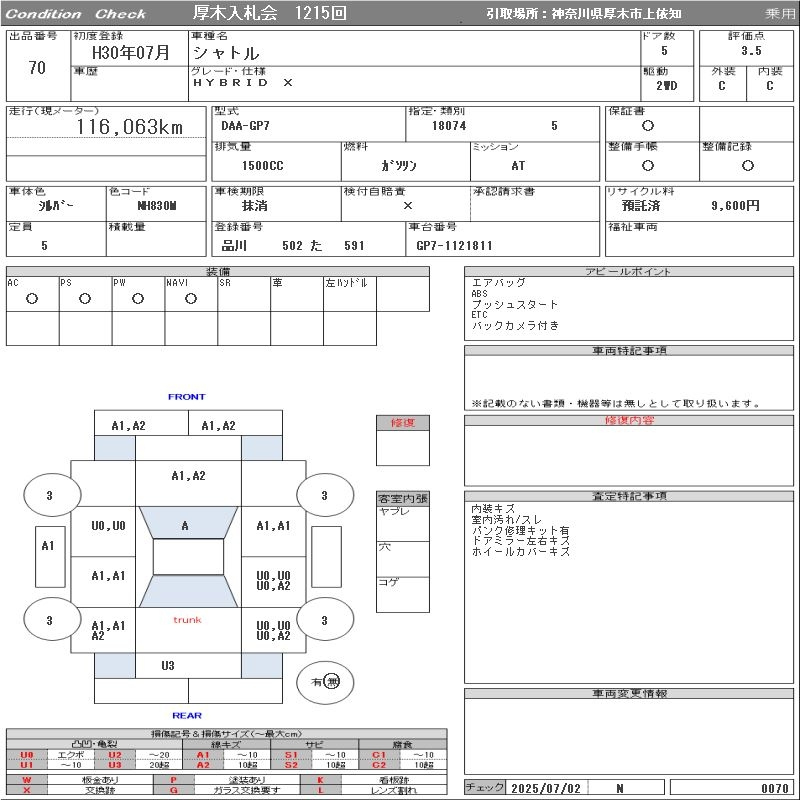800x800 pixels.
Task: Select the hood damage mark A1,A2 in the diagram
Action: (x=188, y=476)
